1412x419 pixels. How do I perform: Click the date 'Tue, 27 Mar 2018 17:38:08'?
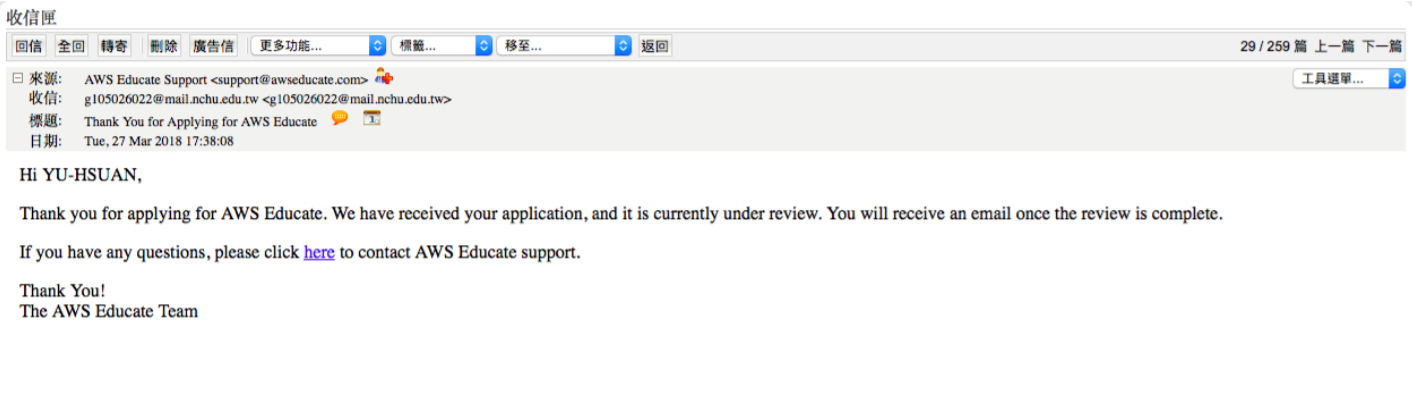point(159,141)
